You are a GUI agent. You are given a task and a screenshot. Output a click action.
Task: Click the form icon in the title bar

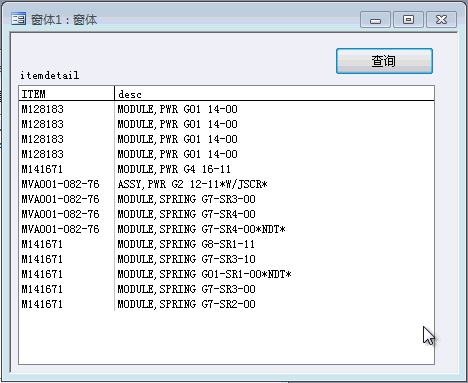(18, 19)
